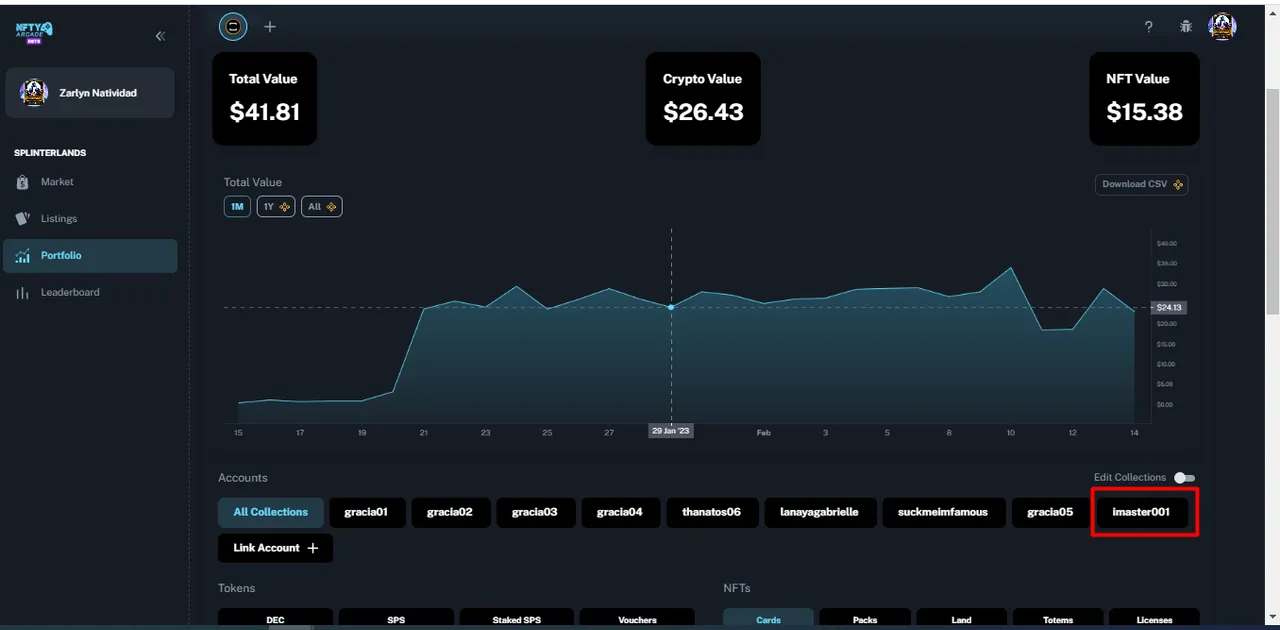Open the SPS token tab
The image size is (1280, 630).
click(x=396, y=619)
